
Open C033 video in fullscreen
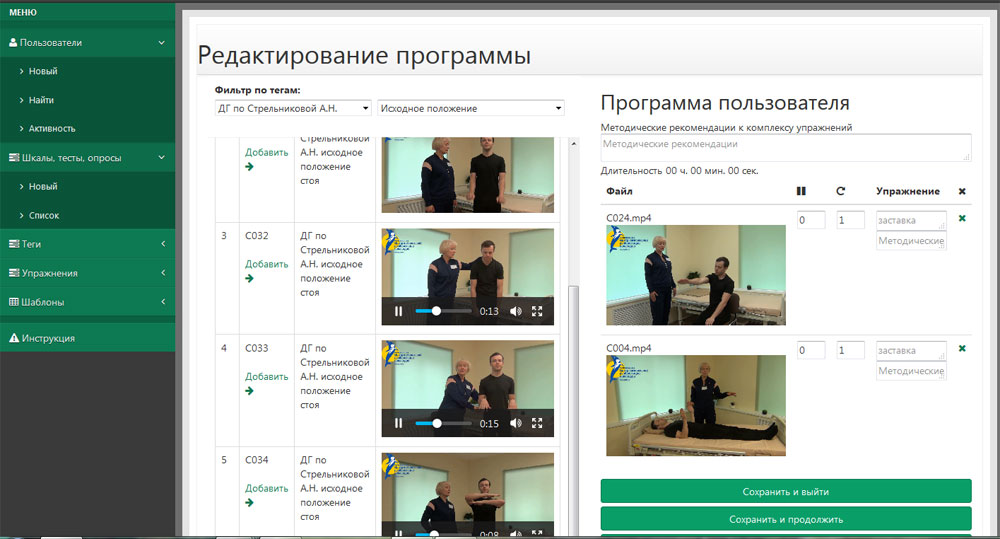(x=537, y=423)
